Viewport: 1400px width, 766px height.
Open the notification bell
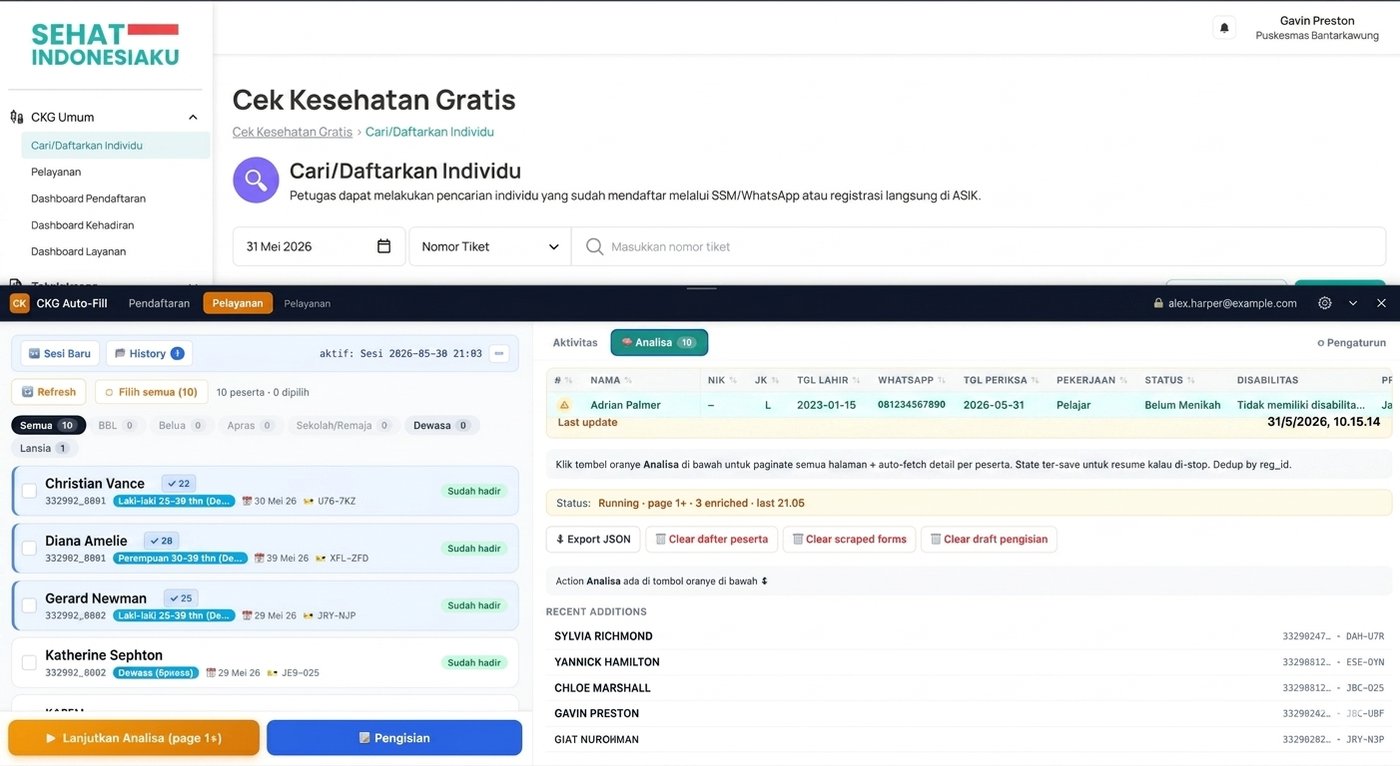click(x=1224, y=28)
